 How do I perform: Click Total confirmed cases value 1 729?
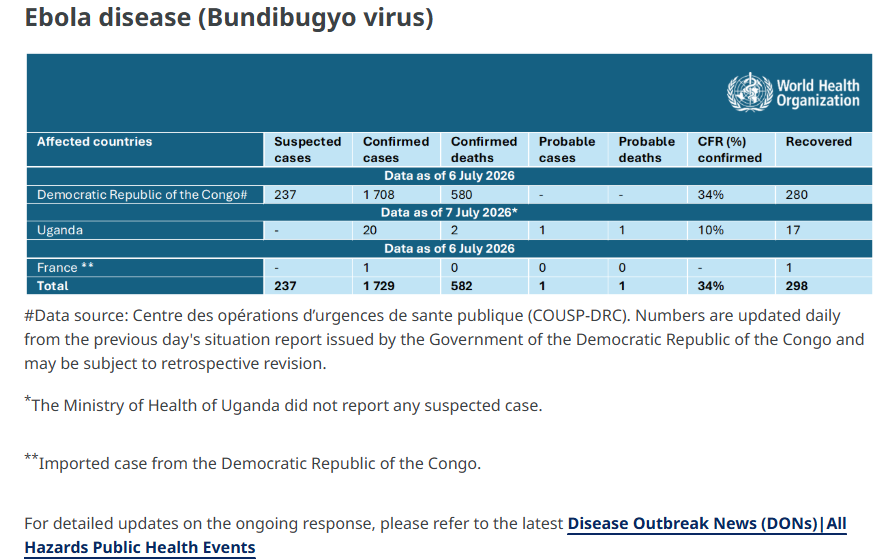[x=378, y=286]
